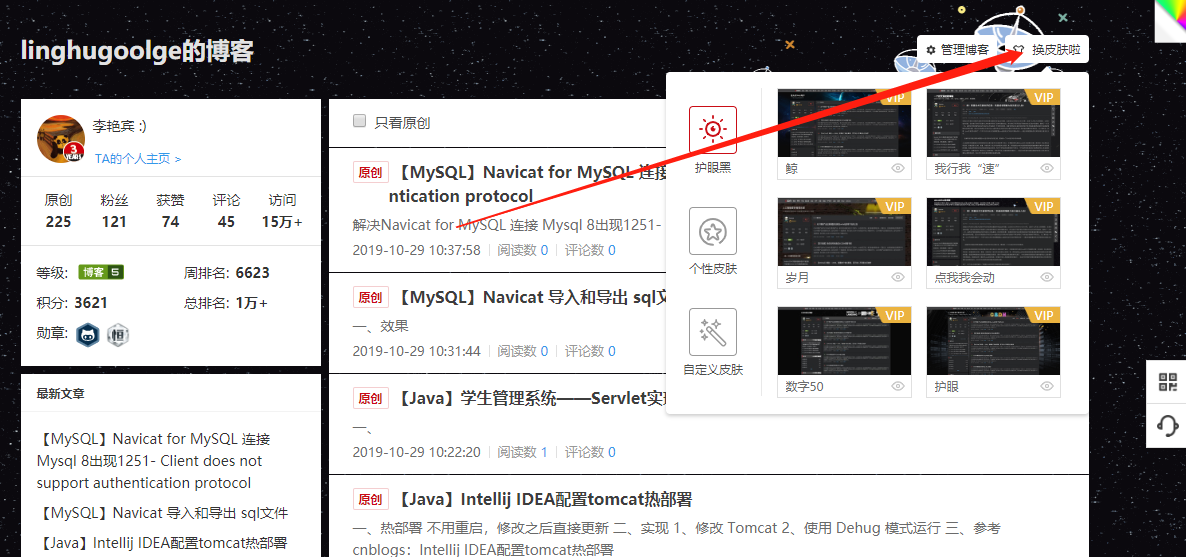Open sidebar link Mysql 8出现1251 article
The image size is (1186, 557).
(x=154, y=461)
